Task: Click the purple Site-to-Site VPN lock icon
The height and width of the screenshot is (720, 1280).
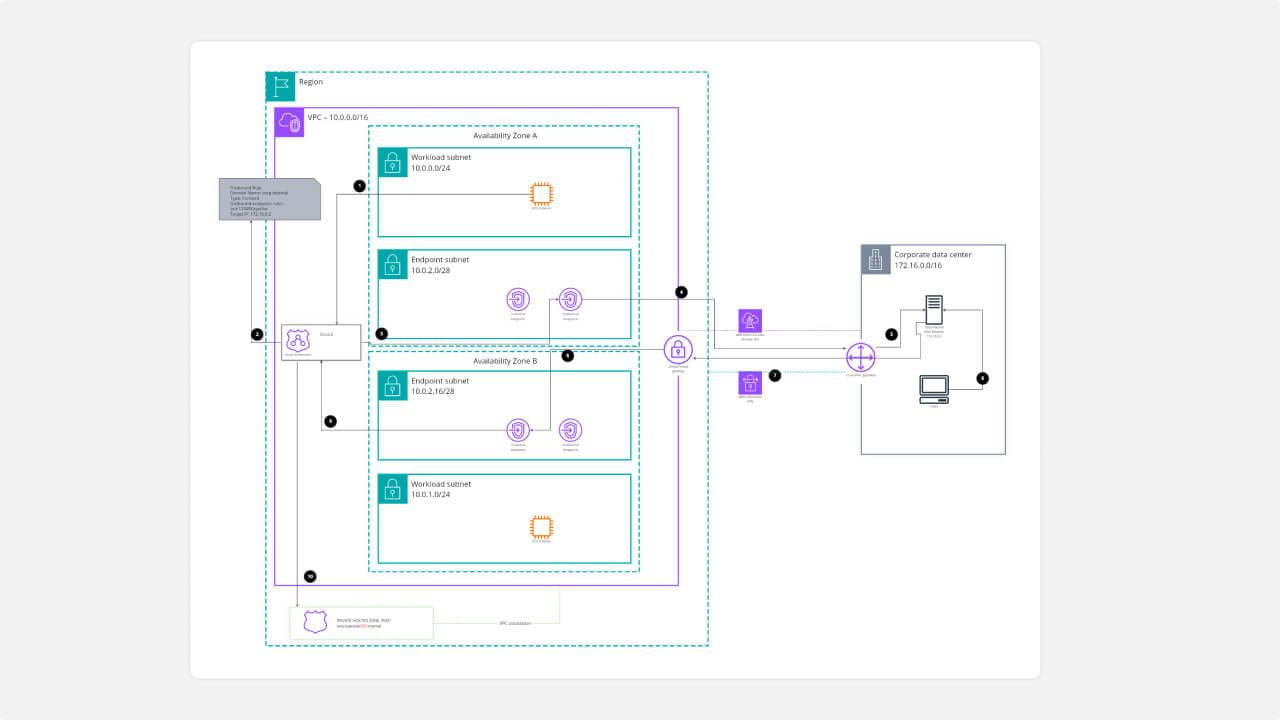Action: click(x=750, y=383)
